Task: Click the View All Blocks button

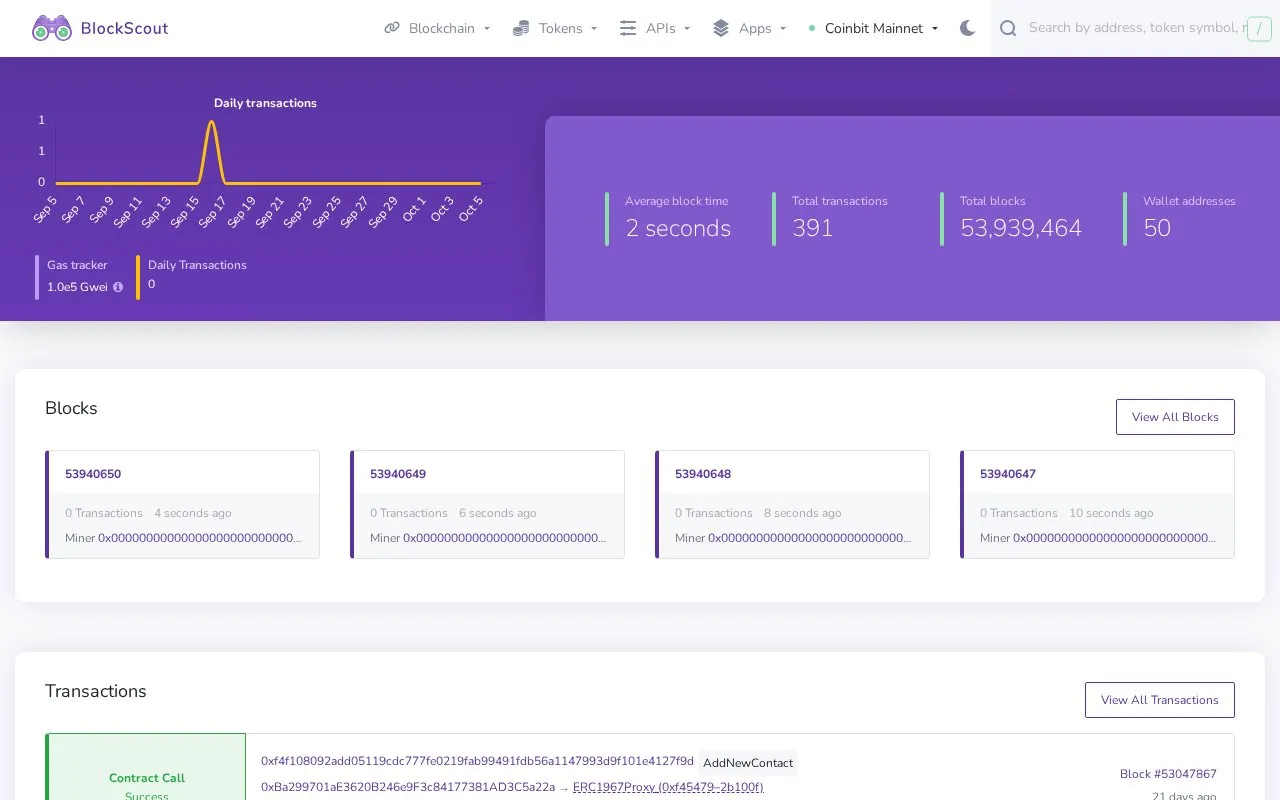Action: coord(1175,417)
